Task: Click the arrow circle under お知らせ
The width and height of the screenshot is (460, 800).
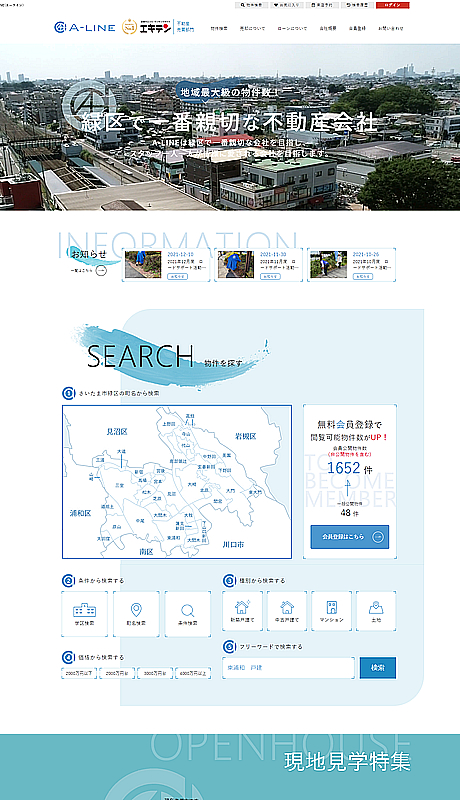Action: point(101,270)
